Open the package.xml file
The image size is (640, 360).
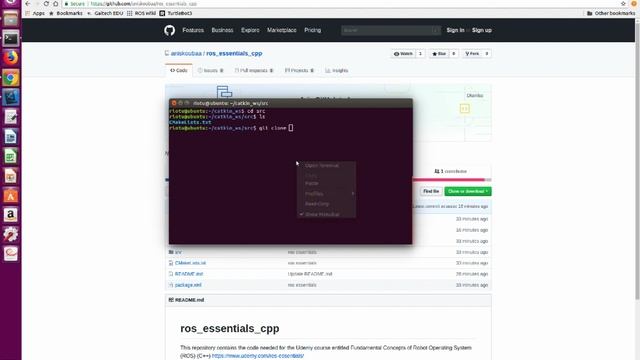pos(188,285)
